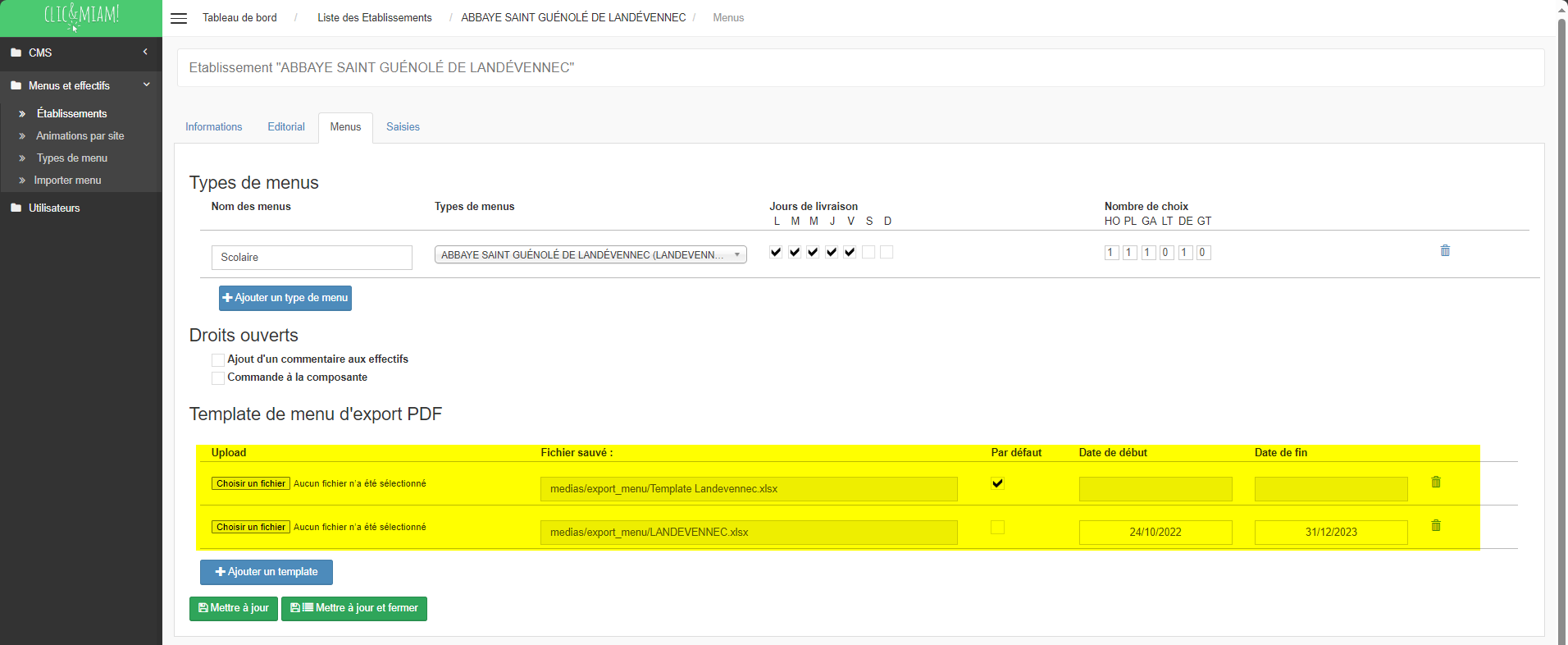This screenshot has height=645, width=1568.
Task: Click Ajouter un type de menu button
Action: click(x=285, y=298)
